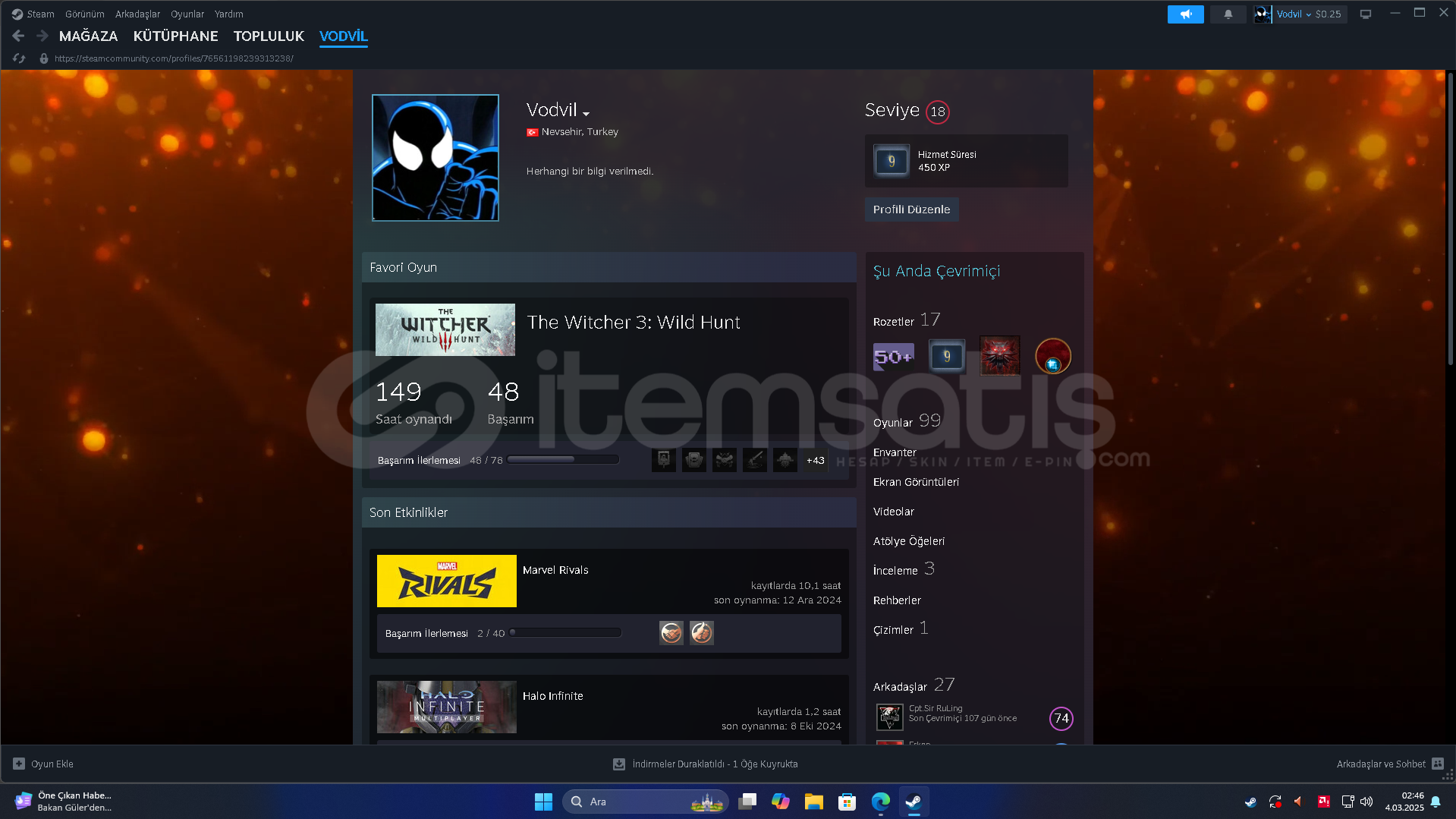
Task: Click the back navigation arrow
Action: click(19, 36)
